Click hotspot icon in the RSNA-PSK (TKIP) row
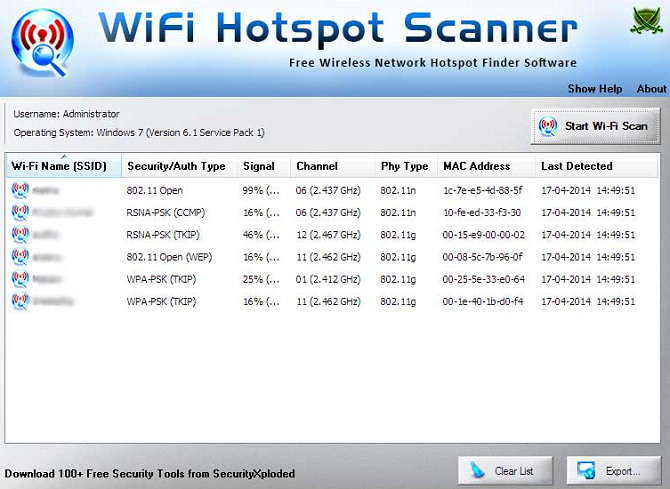 pyautogui.click(x=20, y=235)
